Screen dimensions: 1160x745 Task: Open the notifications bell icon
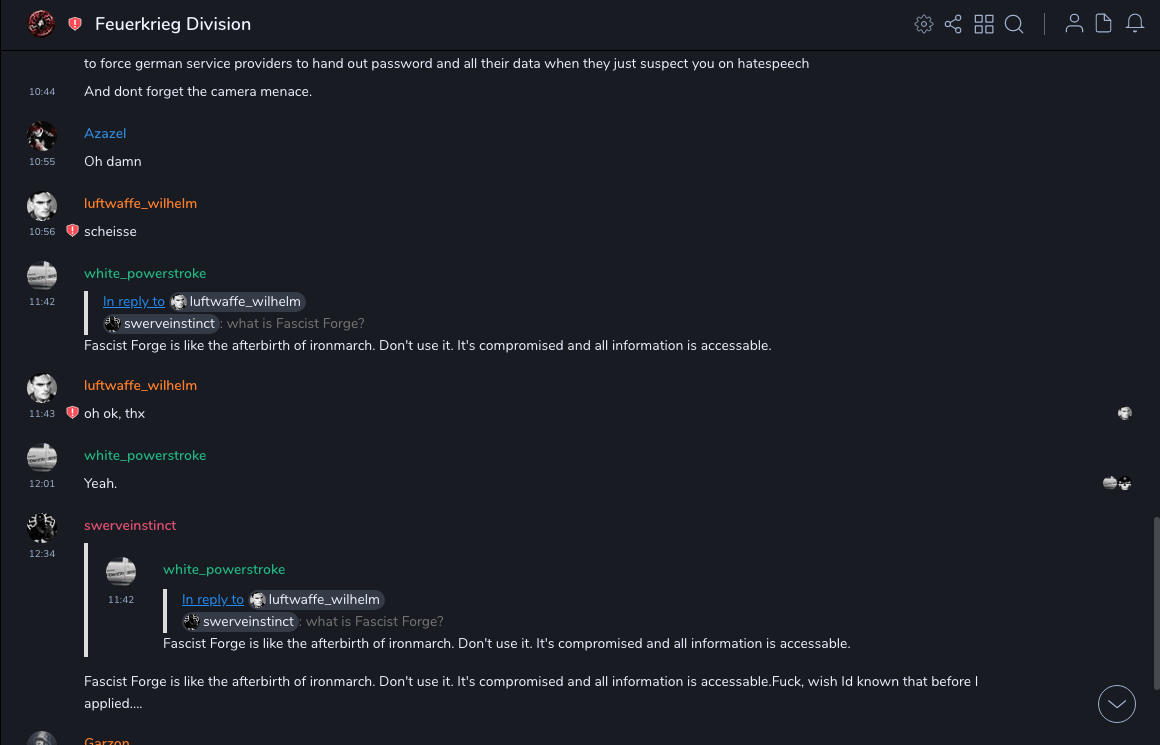1135,24
